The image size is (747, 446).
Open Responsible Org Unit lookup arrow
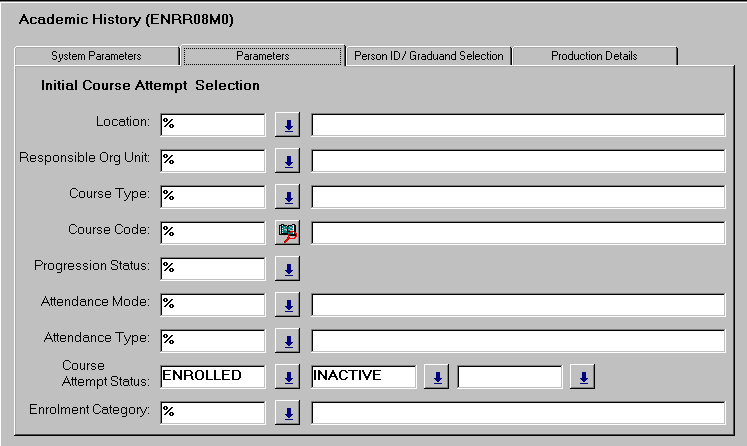(288, 160)
